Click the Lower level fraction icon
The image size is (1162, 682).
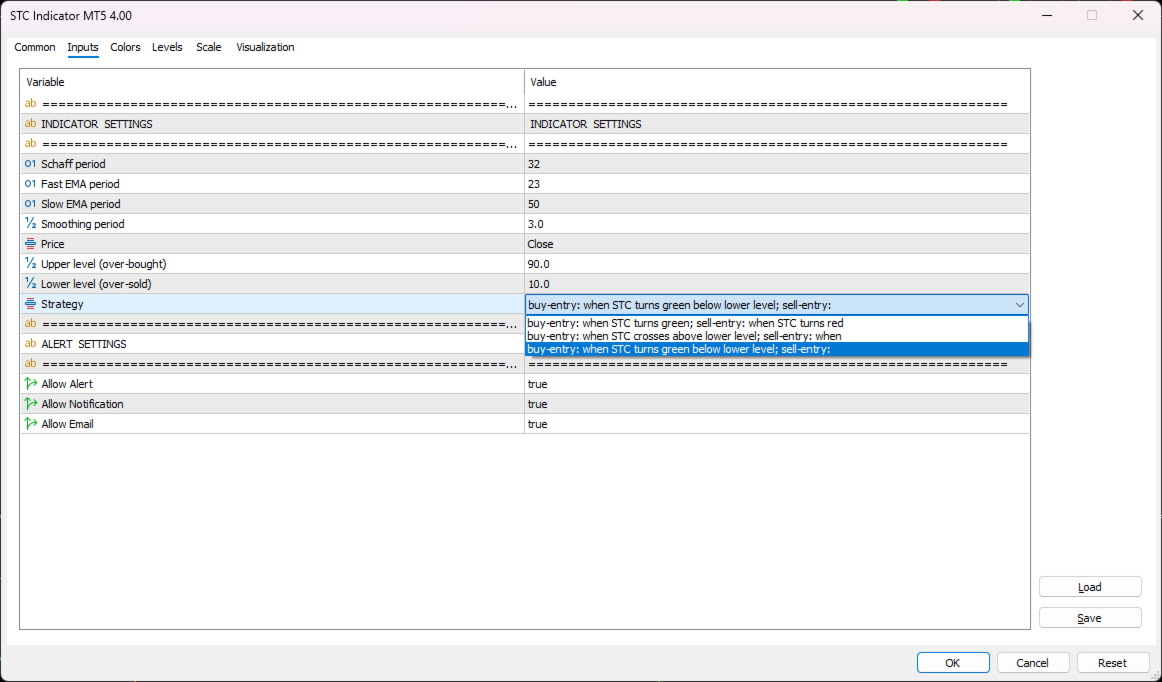(x=30, y=284)
